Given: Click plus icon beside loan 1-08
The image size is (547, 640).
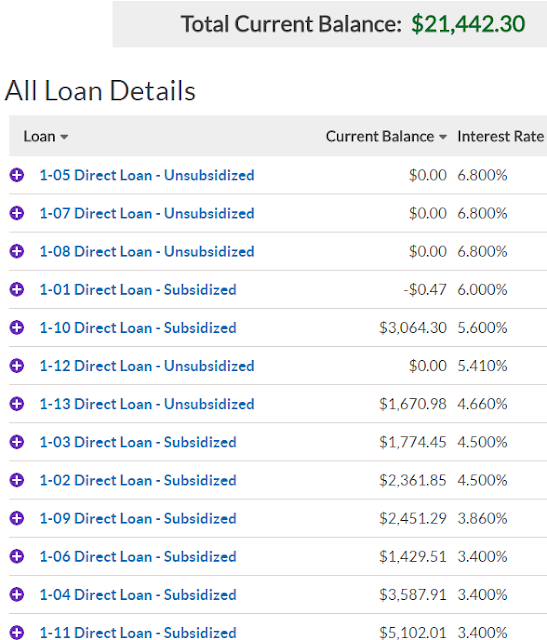Looking at the screenshot, I should coord(17,251).
